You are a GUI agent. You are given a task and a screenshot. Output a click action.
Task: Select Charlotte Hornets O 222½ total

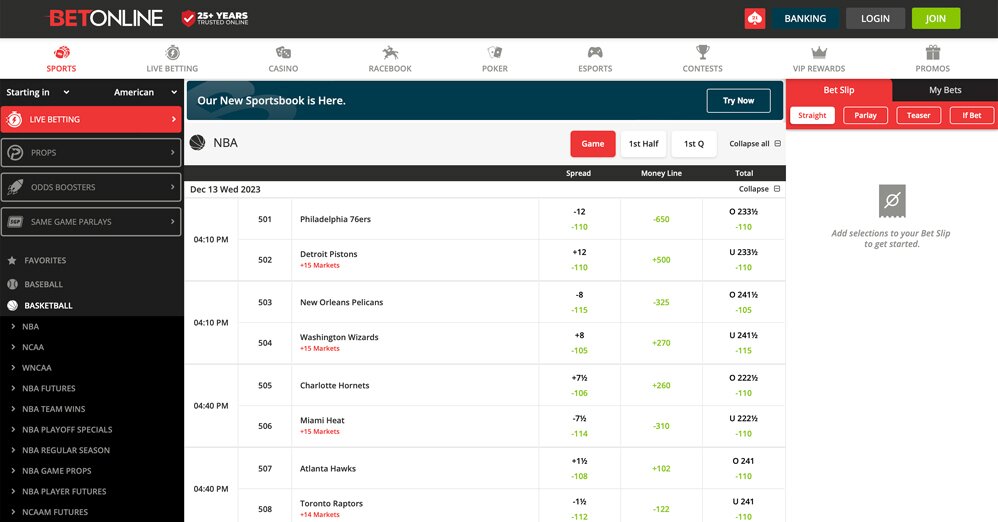pyautogui.click(x=743, y=385)
